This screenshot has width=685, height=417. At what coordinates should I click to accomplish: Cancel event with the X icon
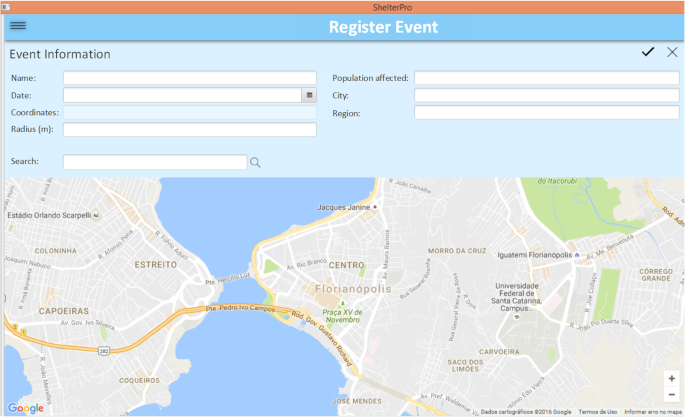[672, 52]
